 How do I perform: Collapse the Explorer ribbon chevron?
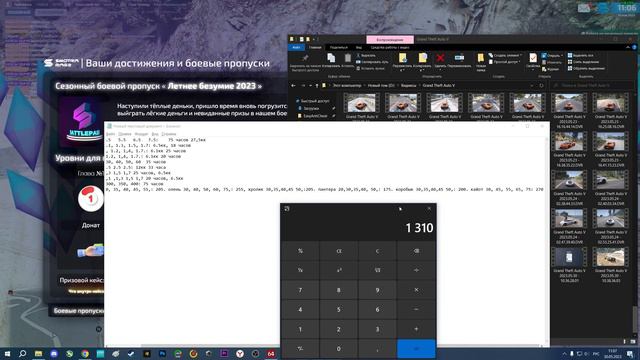(x=628, y=47)
